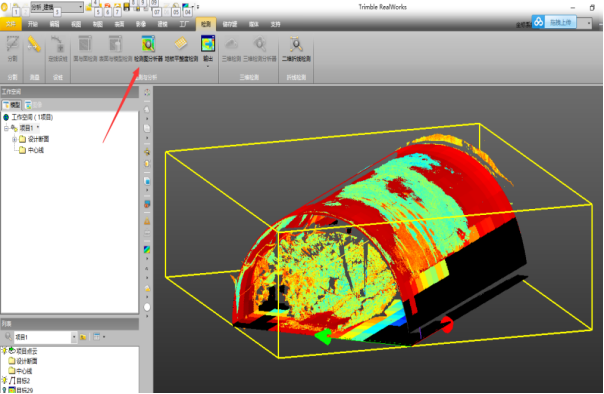Switch to the 模型 workspace tab
The width and height of the screenshot is (604, 394).
12,105
